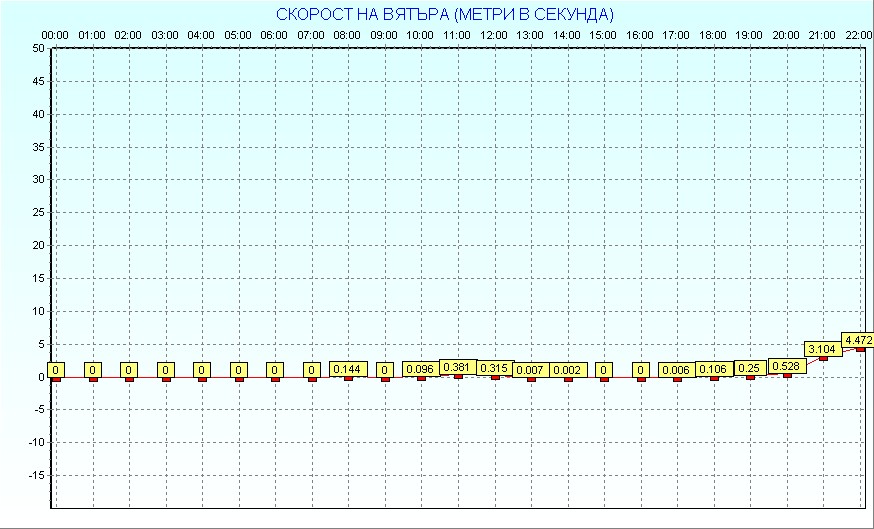The width and height of the screenshot is (874, 529).
Task: Select the 06:00 time axis label
Action: (274, 35)
